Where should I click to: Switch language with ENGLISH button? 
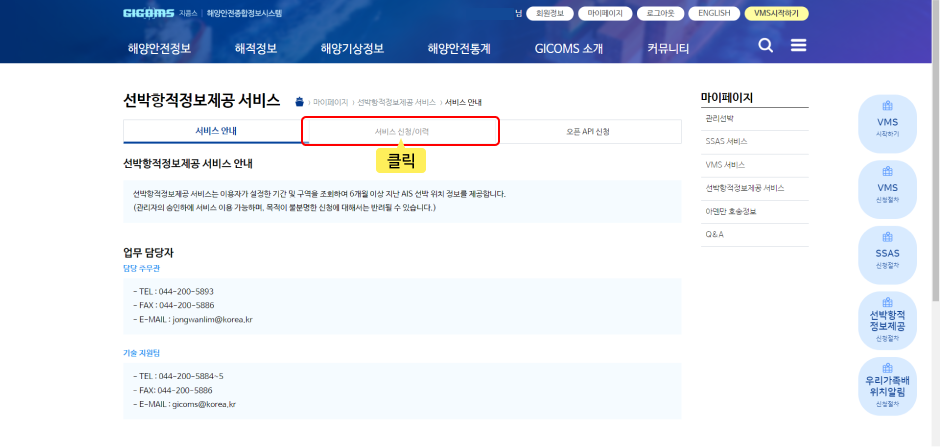click(x=714, y=14)
